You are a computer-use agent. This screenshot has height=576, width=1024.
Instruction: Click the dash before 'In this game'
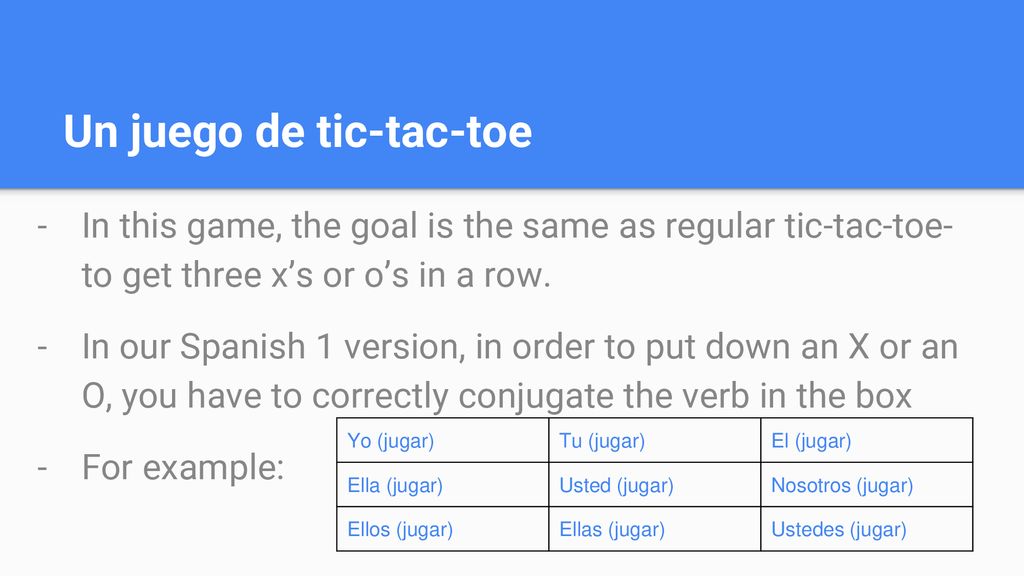[x=42, y=227]
